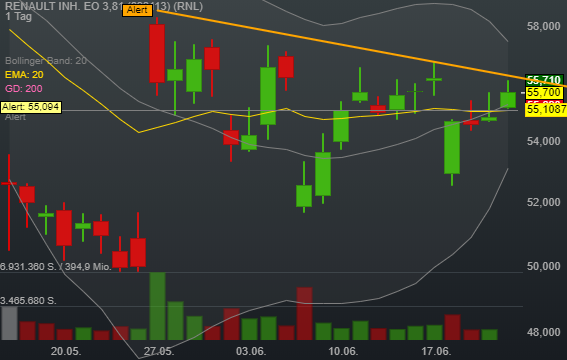Click the 20.05. date label
The image size is (567, 360).
tap(66, 351)
